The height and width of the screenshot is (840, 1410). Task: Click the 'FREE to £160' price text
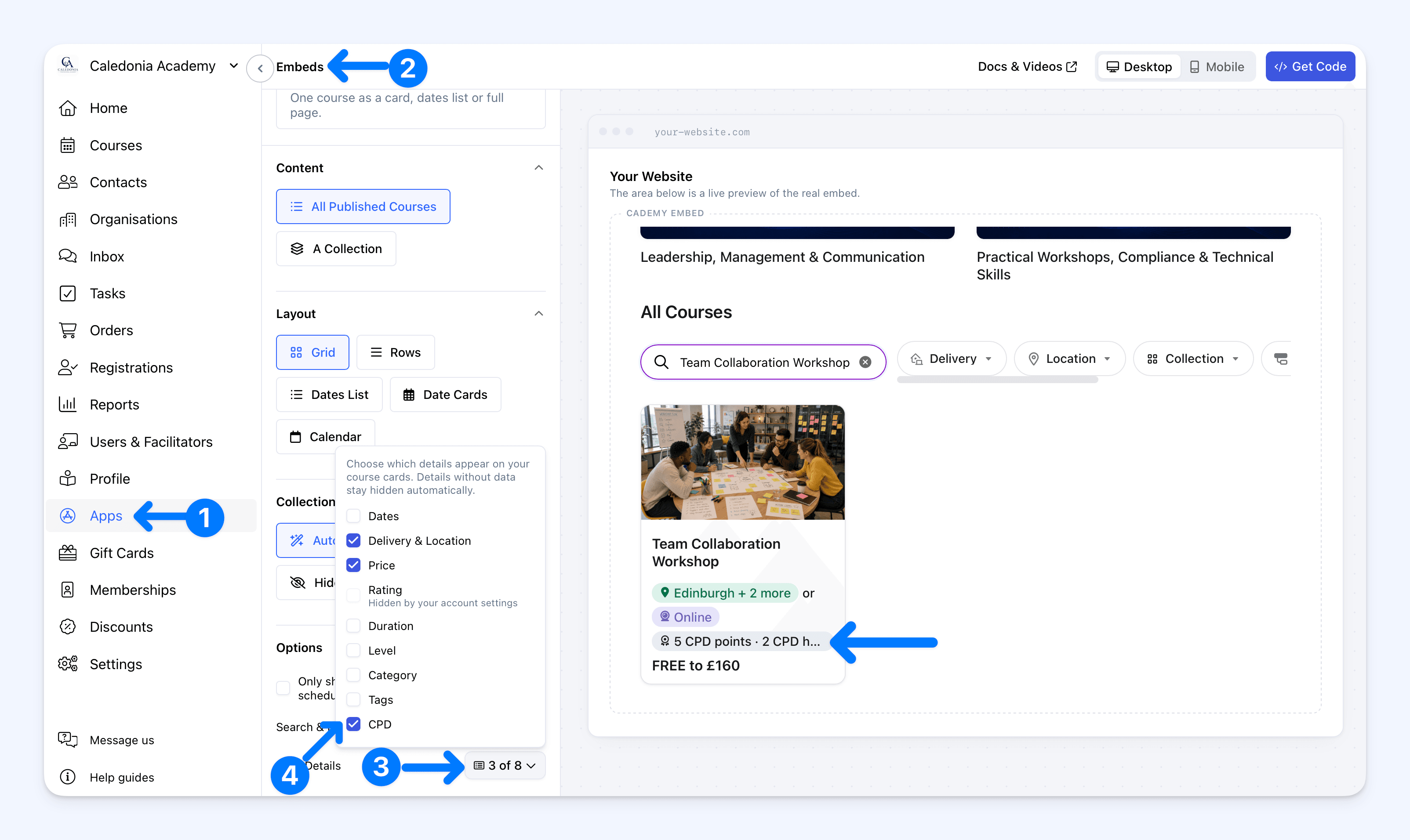click(695, 666)
